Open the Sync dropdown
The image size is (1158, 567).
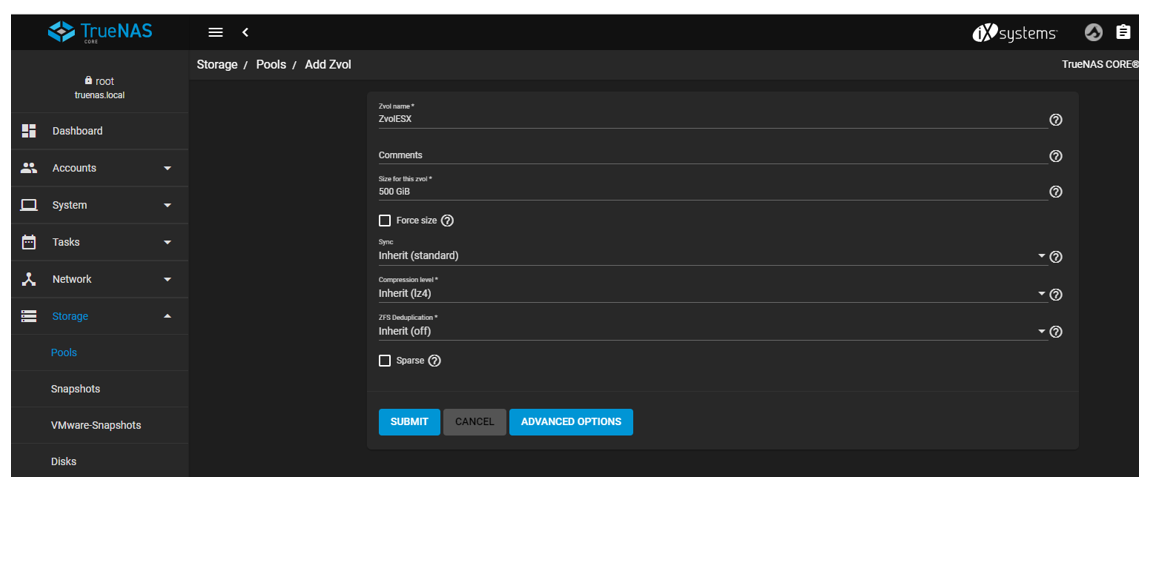713,255
